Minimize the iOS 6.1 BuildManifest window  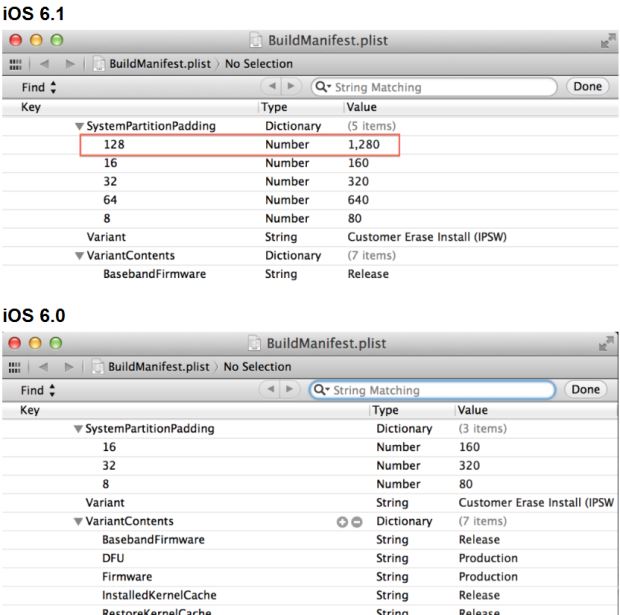tap(36, 40)
